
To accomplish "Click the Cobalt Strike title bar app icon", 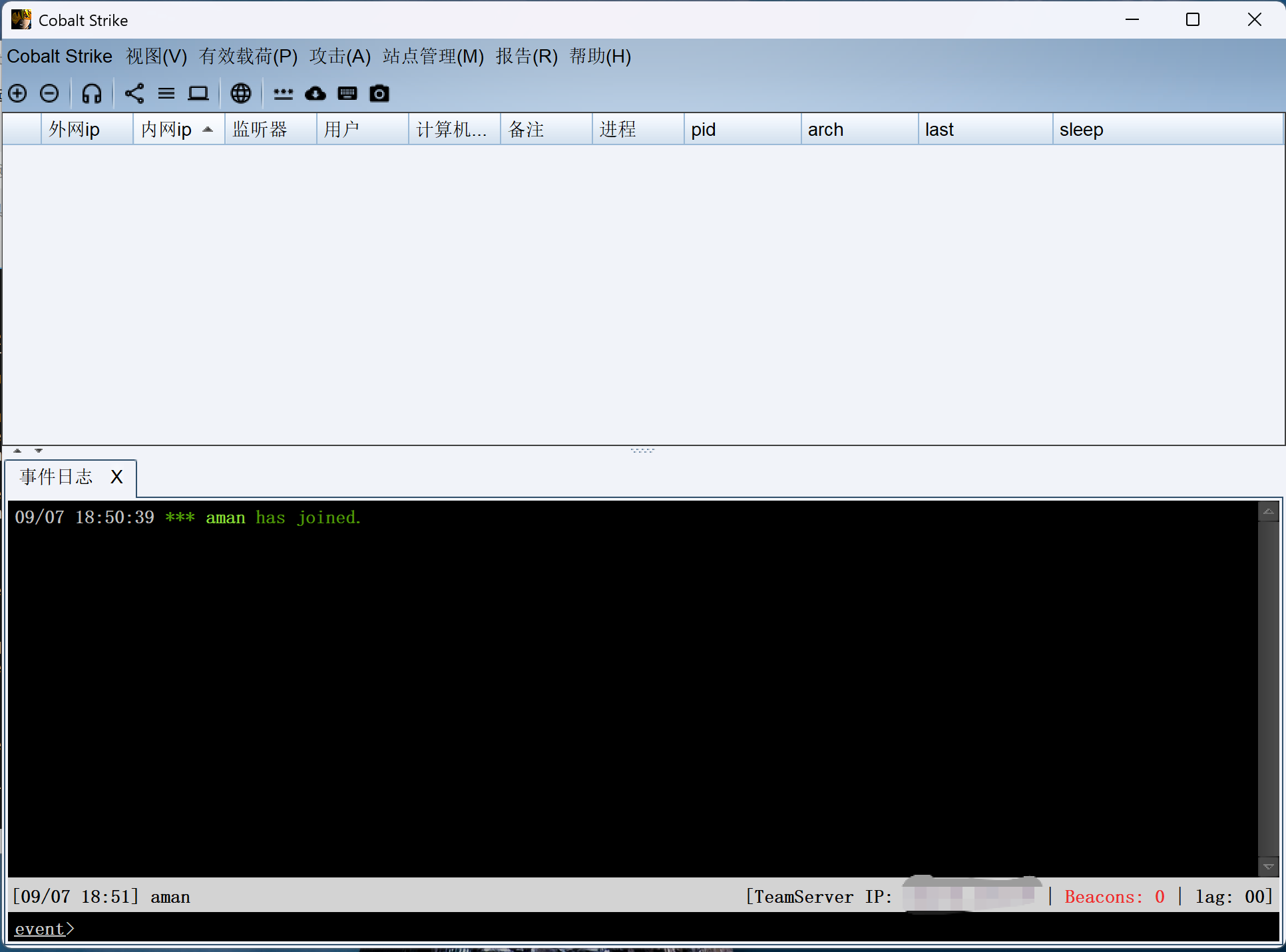I will [x=21, y=19].
